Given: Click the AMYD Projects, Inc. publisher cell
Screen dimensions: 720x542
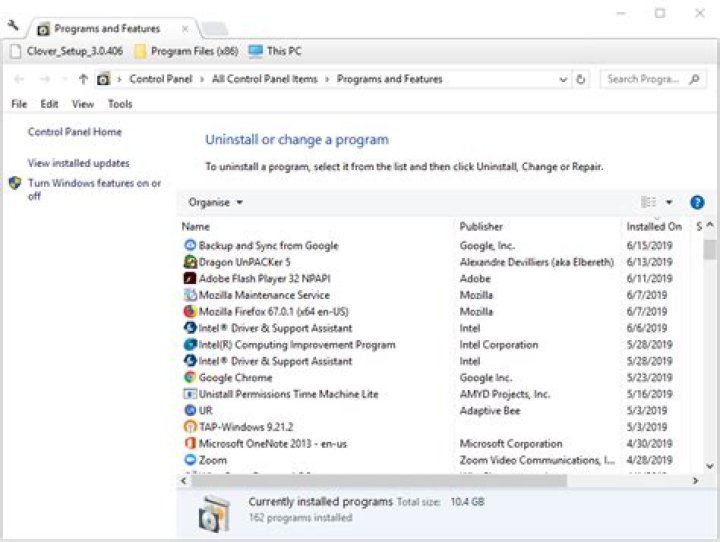Looking at the screenshot, I should pos(505,394).
